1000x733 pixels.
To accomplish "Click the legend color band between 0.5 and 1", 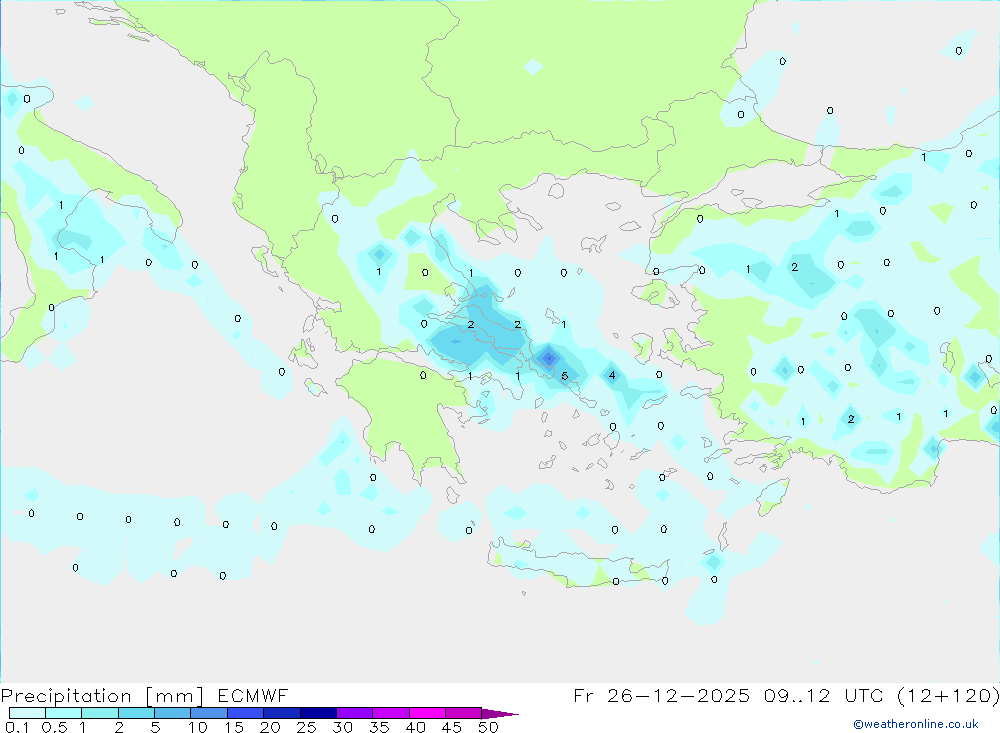I will (64, 713).
